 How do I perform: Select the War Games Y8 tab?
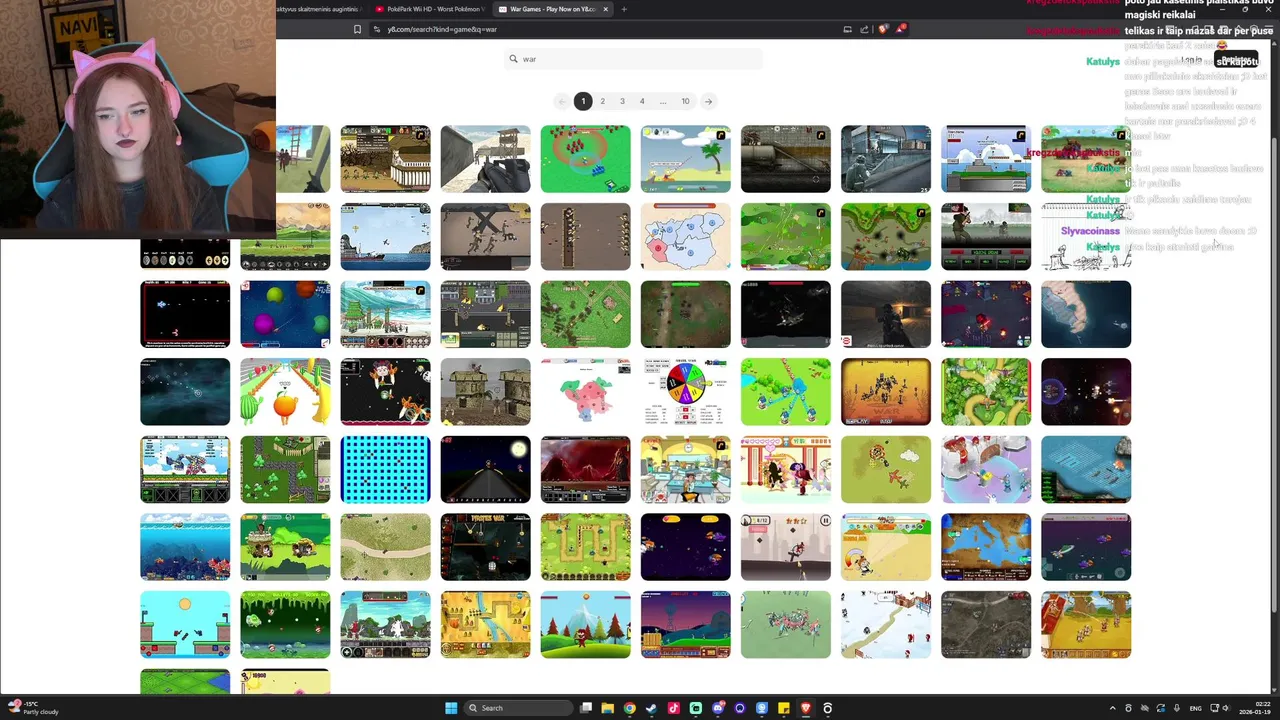pos(553,9)
